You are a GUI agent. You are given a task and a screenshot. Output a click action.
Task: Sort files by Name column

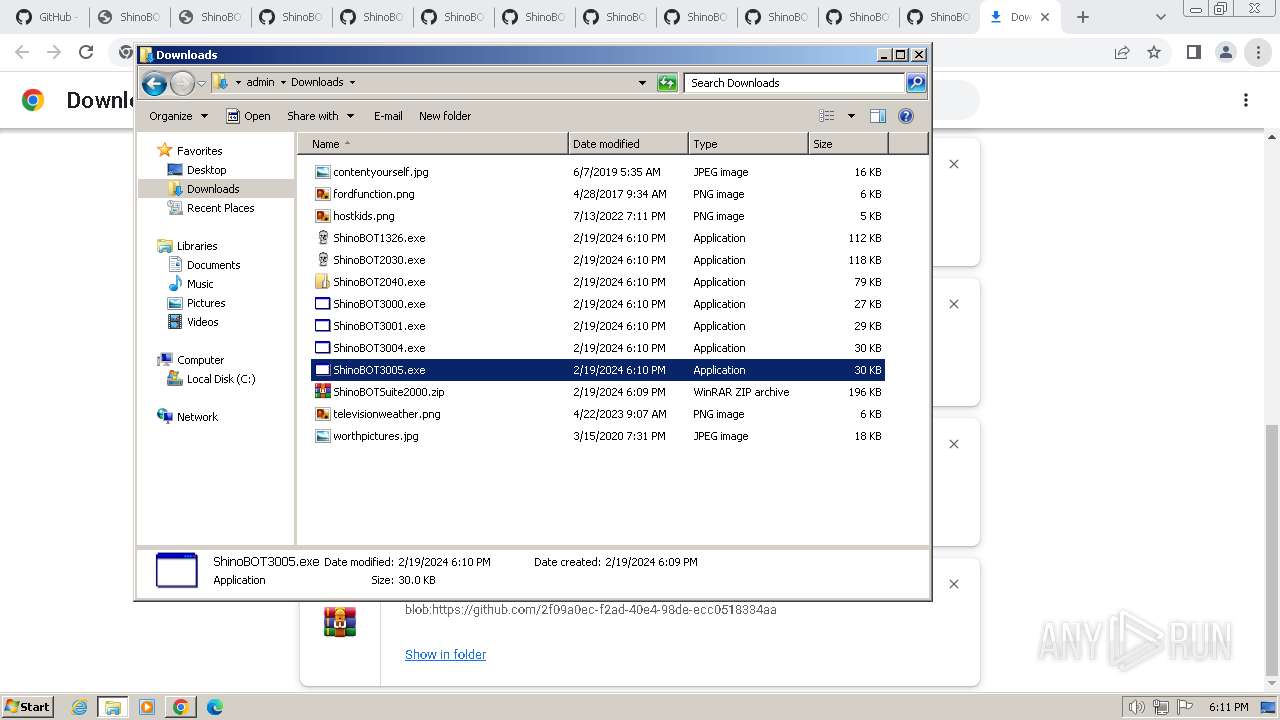tap(432, 144)
